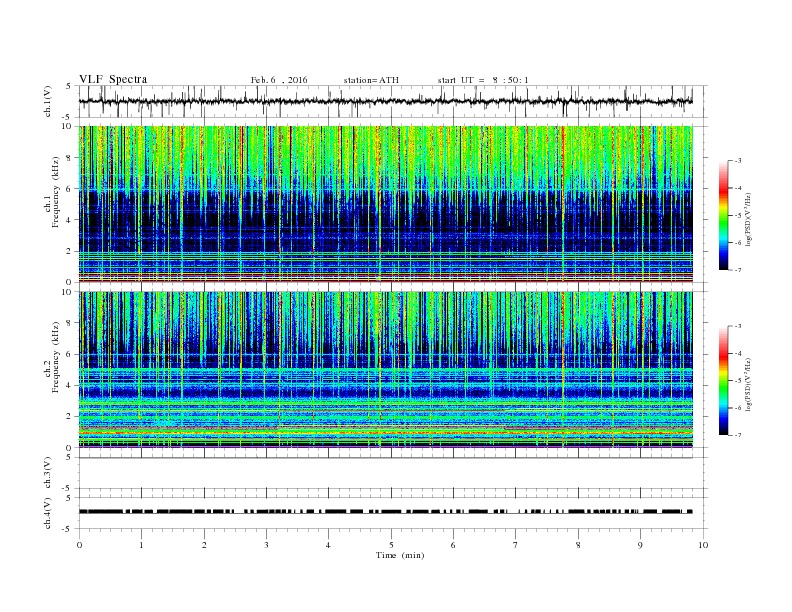Click the "ch.3(V)" axis label
This screenshot has height=612, width=792.
tap(48, 473)
